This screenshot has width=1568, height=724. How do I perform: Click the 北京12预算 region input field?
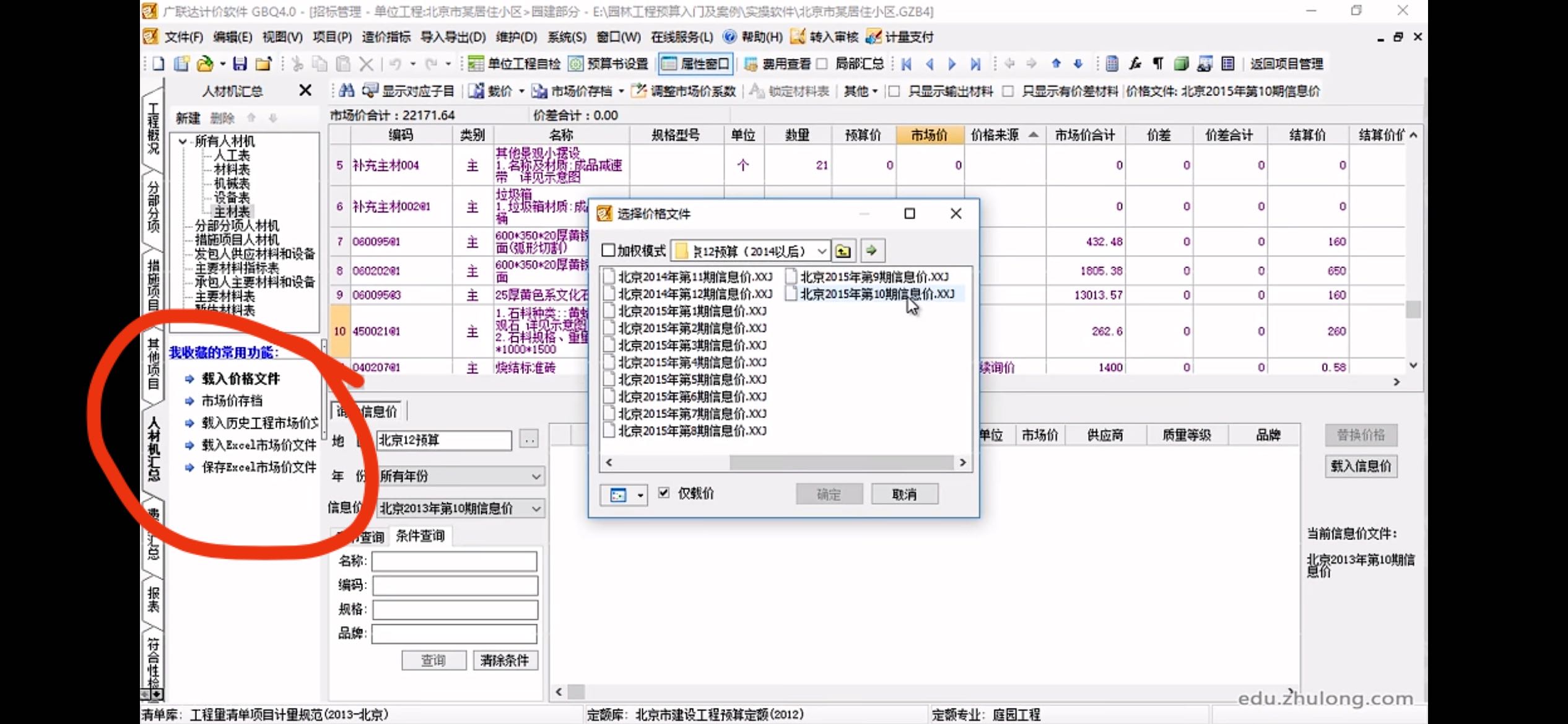click(x=444, y=440)
